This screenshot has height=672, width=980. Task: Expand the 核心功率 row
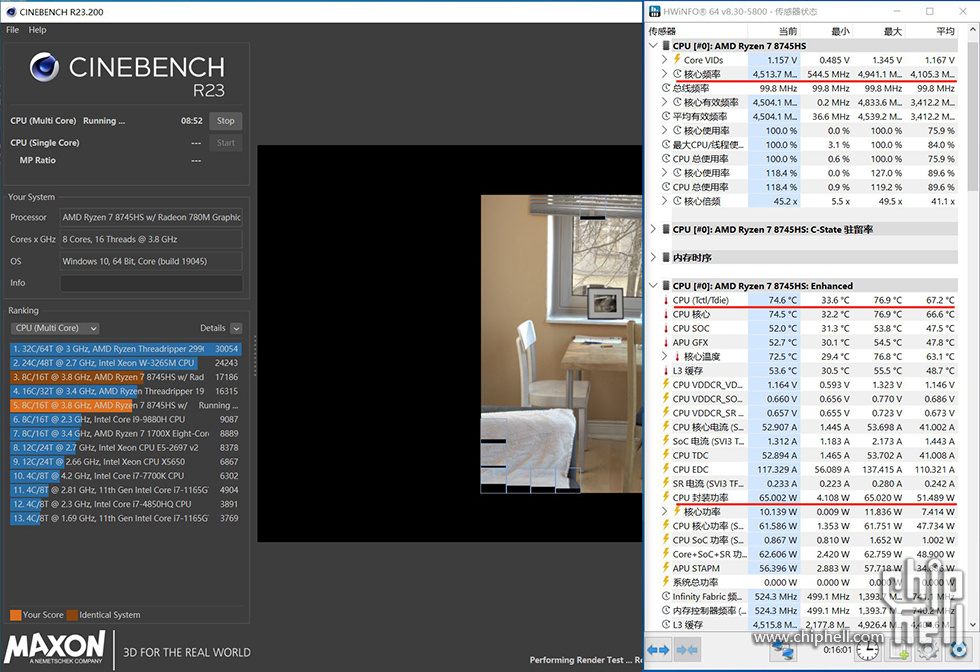pos(664,511)
